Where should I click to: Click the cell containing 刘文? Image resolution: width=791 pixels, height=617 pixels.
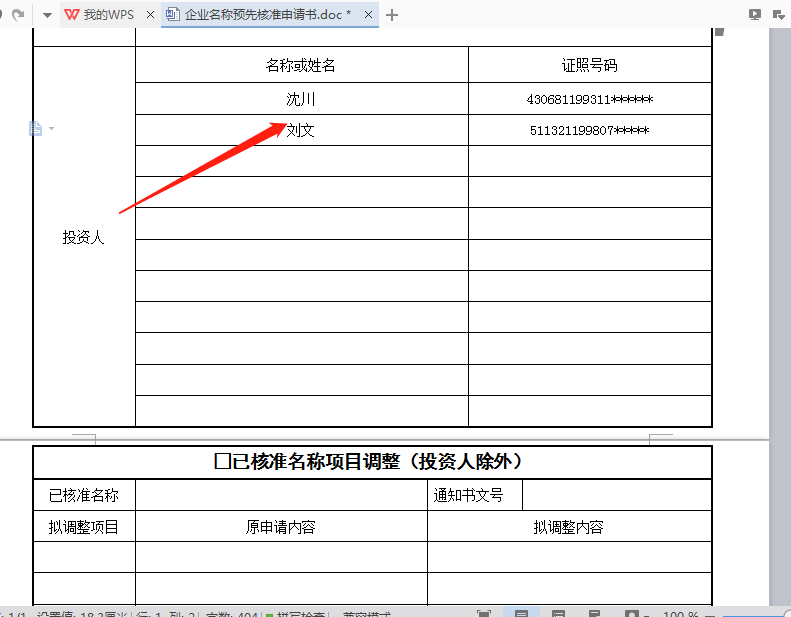[301, 130]
